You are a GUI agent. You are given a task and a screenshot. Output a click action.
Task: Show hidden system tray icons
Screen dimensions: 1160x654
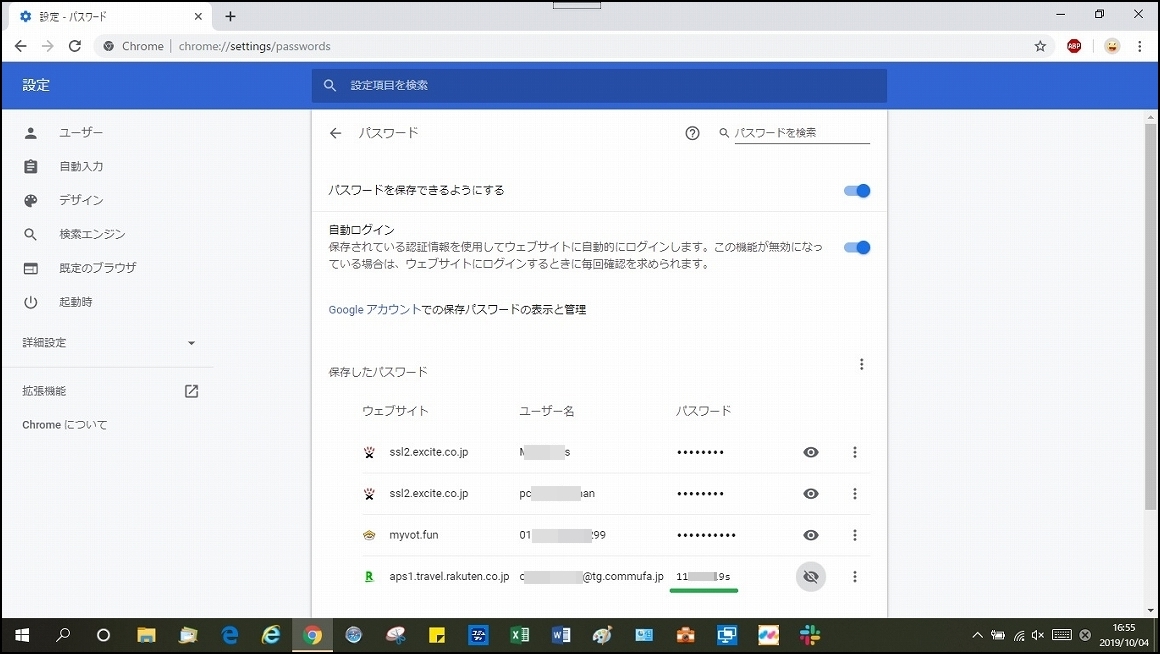[977, 636]
